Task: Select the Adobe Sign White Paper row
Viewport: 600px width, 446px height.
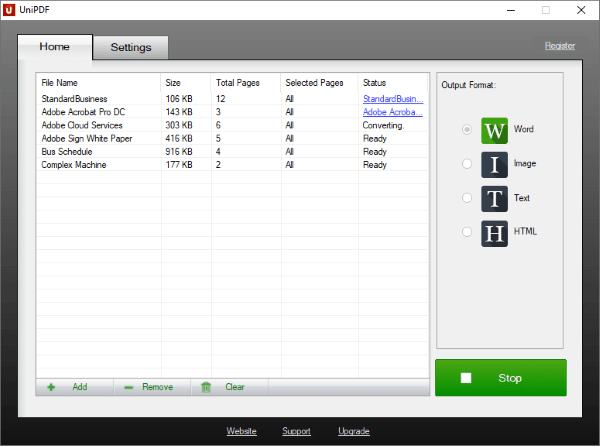Action: click(x=233, y=138)
